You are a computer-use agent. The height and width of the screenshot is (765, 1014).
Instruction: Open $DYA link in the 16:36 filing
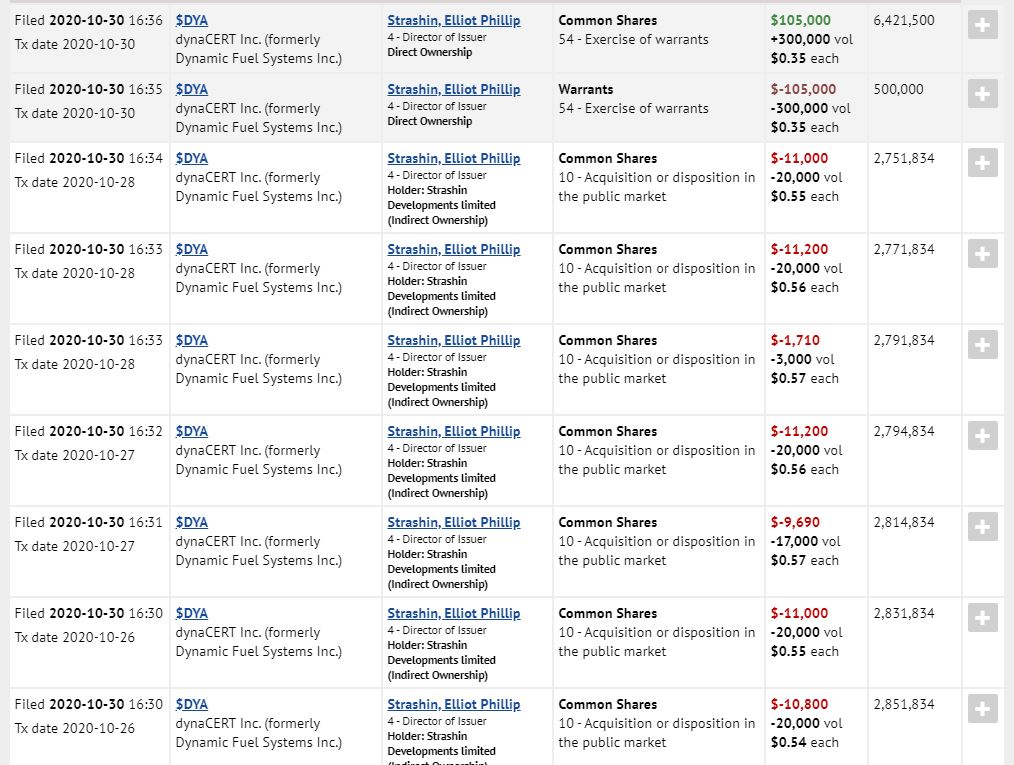tap(192, 20)
